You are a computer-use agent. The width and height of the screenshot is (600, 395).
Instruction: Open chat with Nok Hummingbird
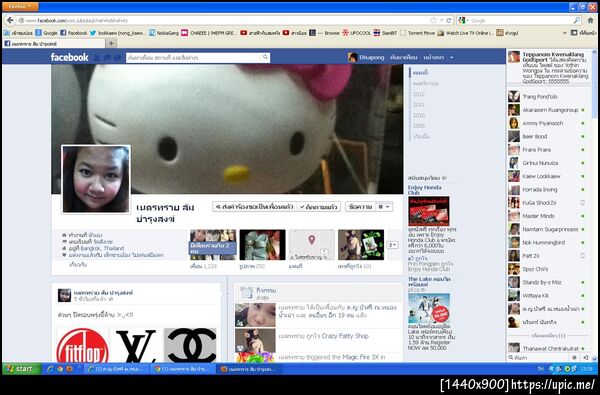tap(547, 243)
